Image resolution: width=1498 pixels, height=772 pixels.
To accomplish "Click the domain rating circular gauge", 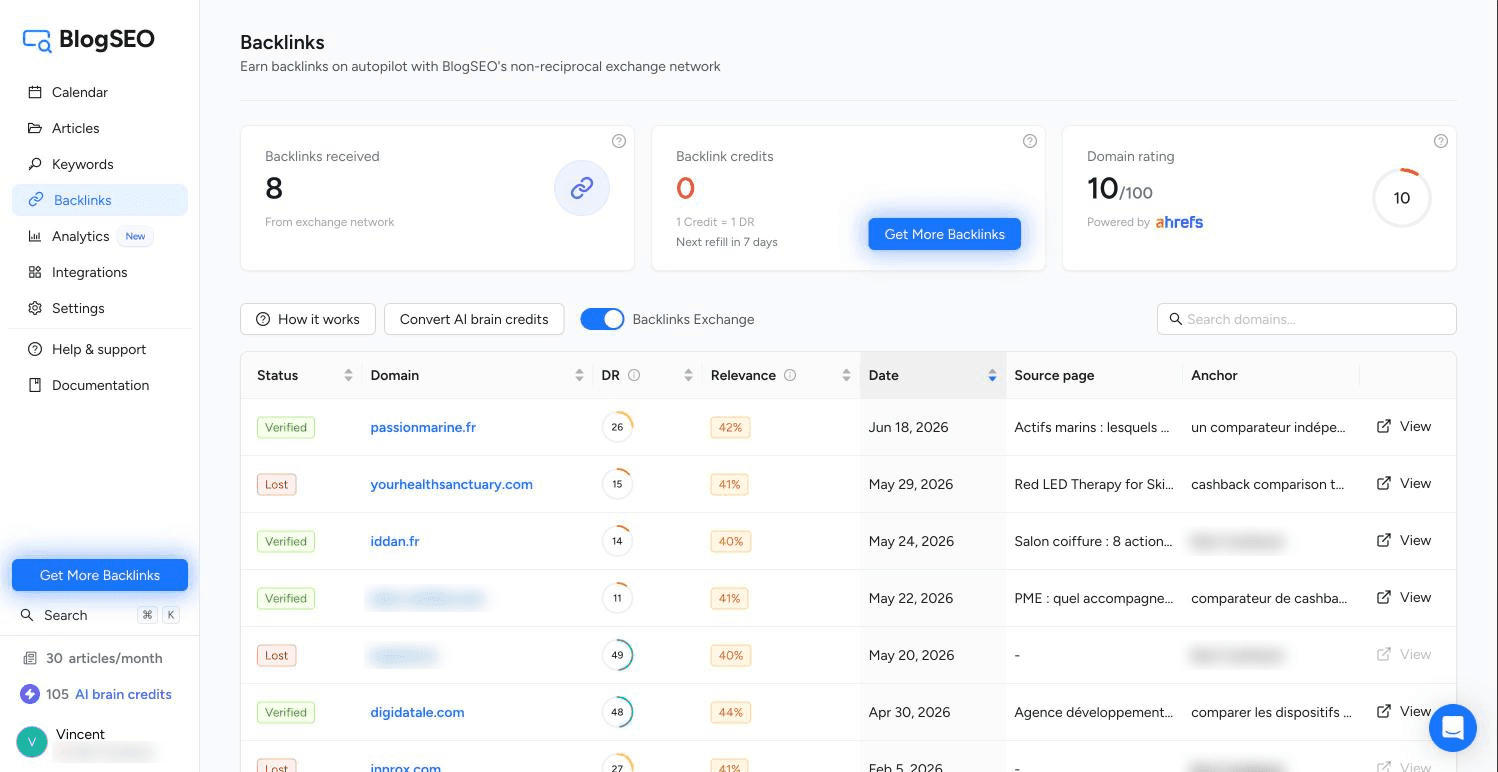I will (x=1401, y=198).
